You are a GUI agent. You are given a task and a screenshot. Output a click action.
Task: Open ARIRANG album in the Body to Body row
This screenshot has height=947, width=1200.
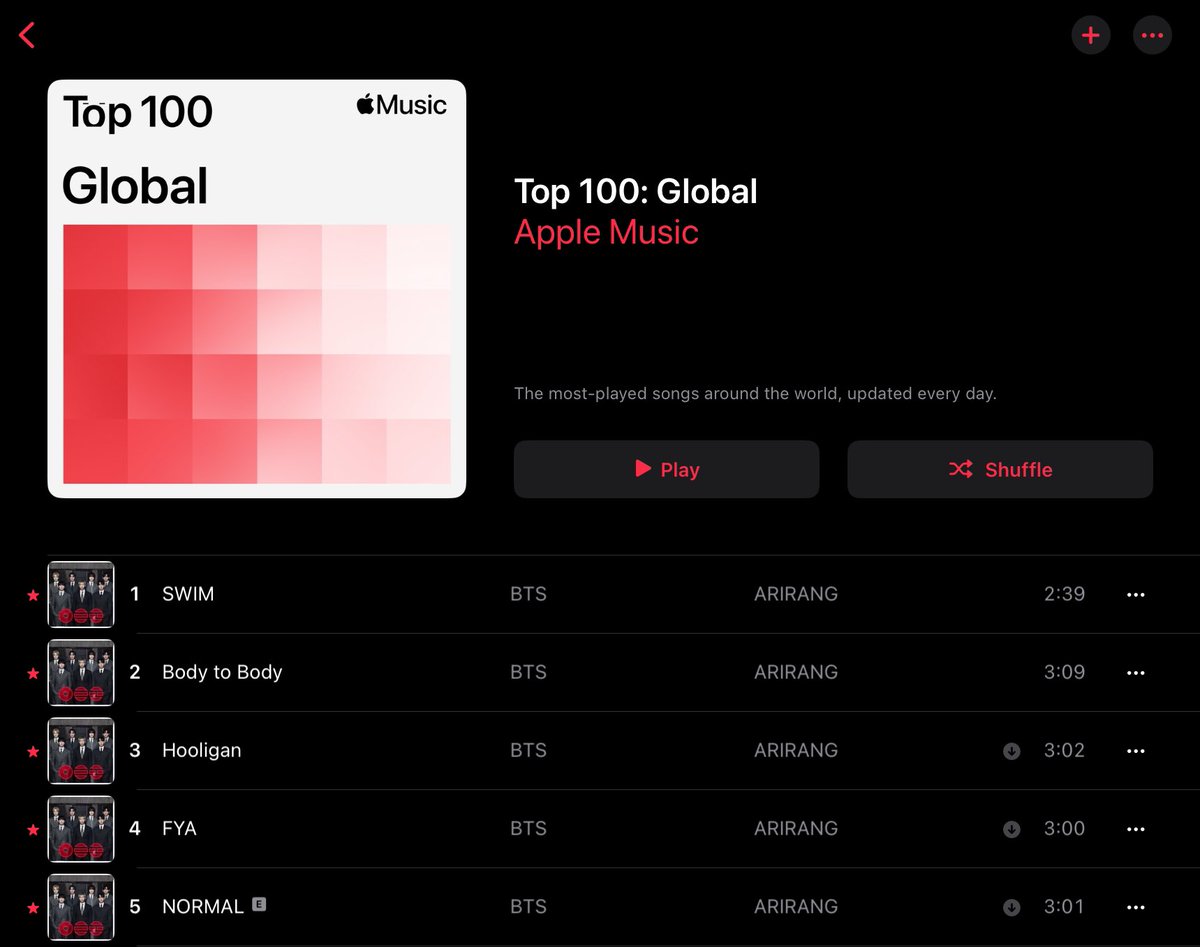pyautogui.click(x=796, y=672)
